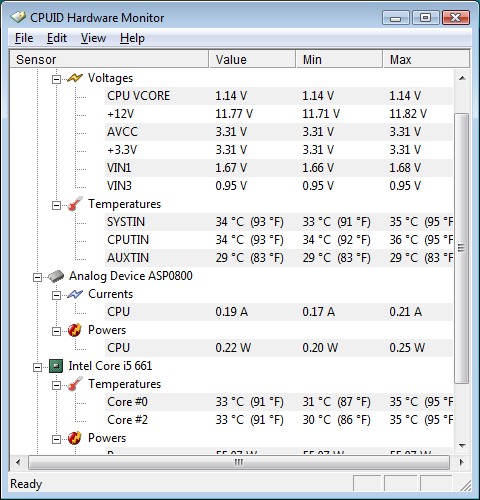480x500 pixels.
Task: Collapse the Currents group
Action: click(56, 295)
